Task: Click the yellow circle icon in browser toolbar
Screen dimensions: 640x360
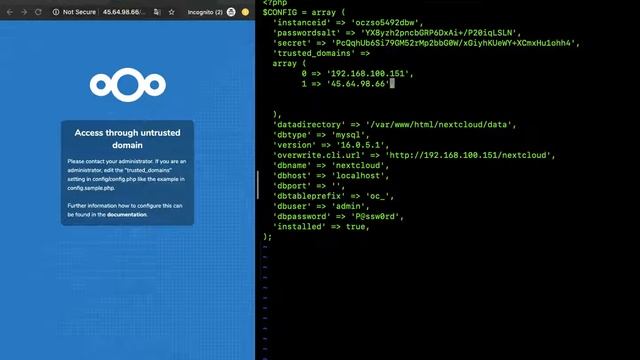Action: (245, 12)
